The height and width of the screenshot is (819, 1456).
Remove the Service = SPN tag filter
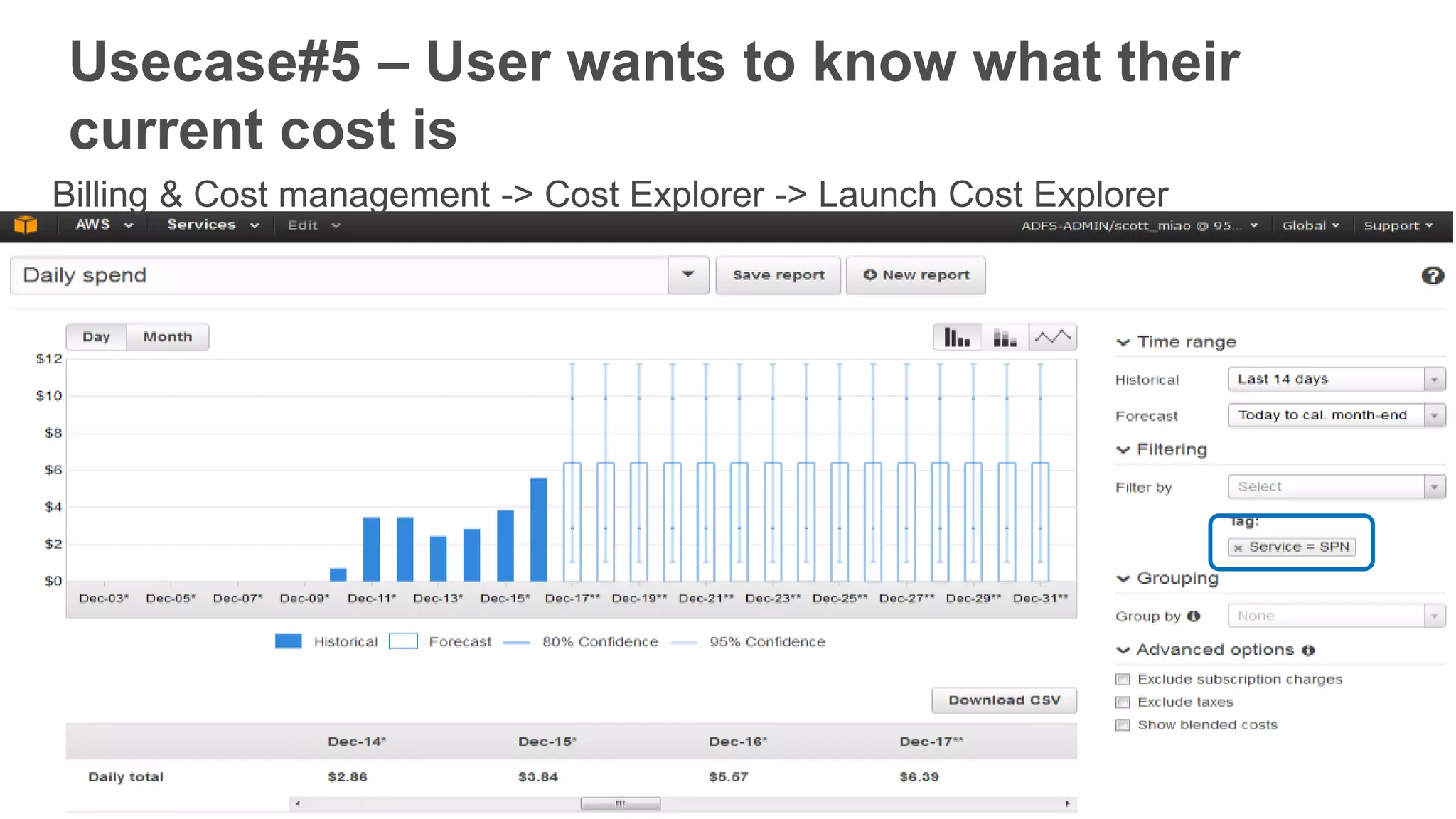[1238, 547]
